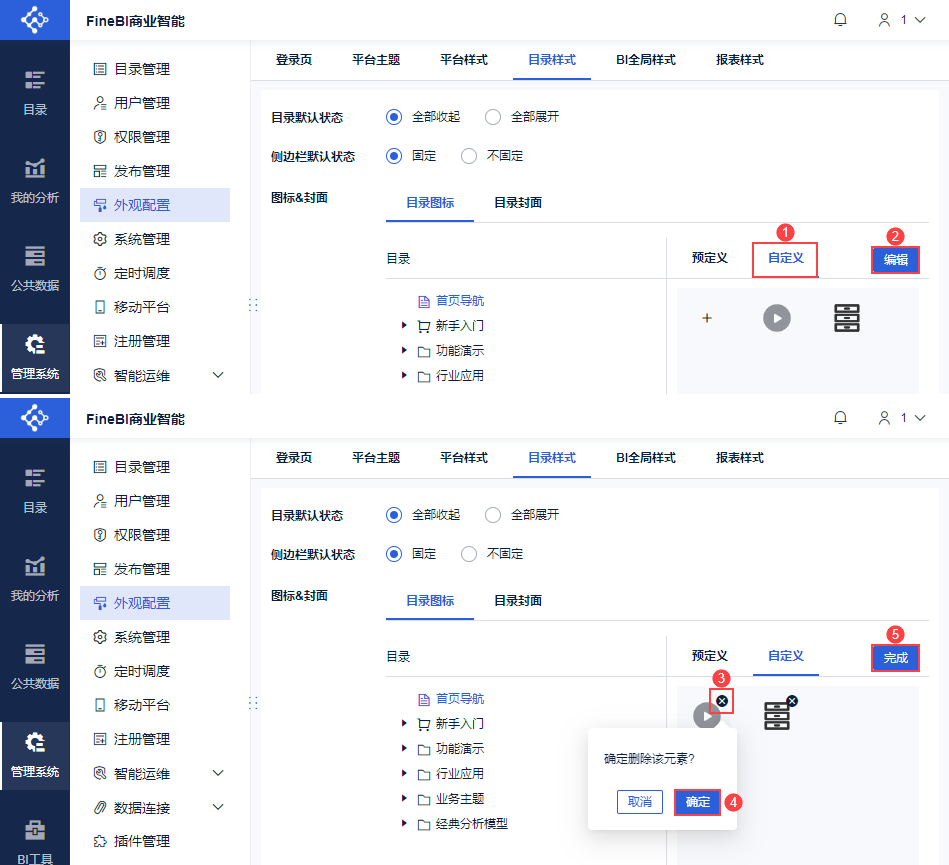The image size is (949, 865).
Task: Switch to 登录页 tab in the upper screenshot
Action: (x=294, y=60)
